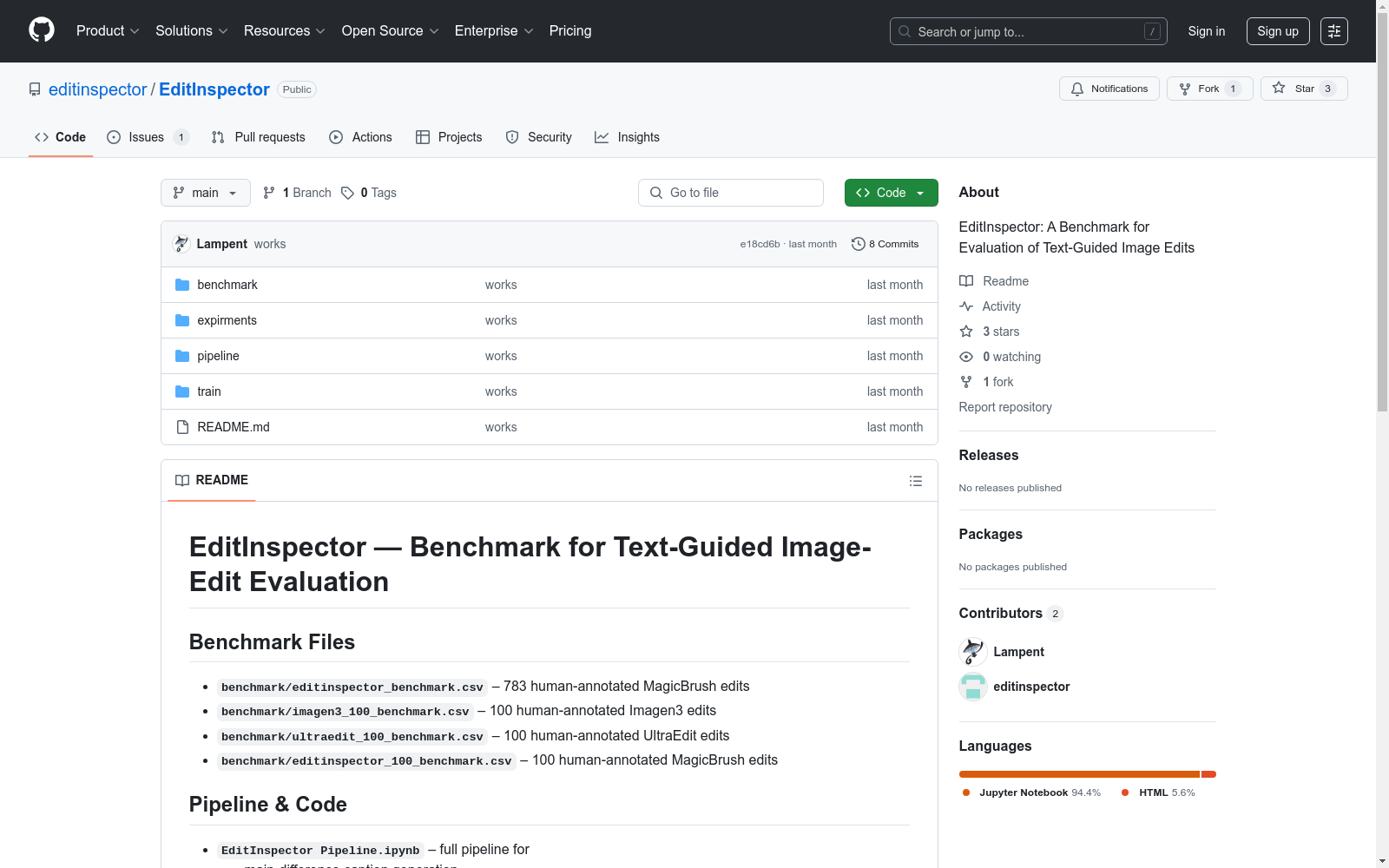This screenshot has width=1389, height=868.
Task: Expand the Product menu
Action: click(108, 31)
